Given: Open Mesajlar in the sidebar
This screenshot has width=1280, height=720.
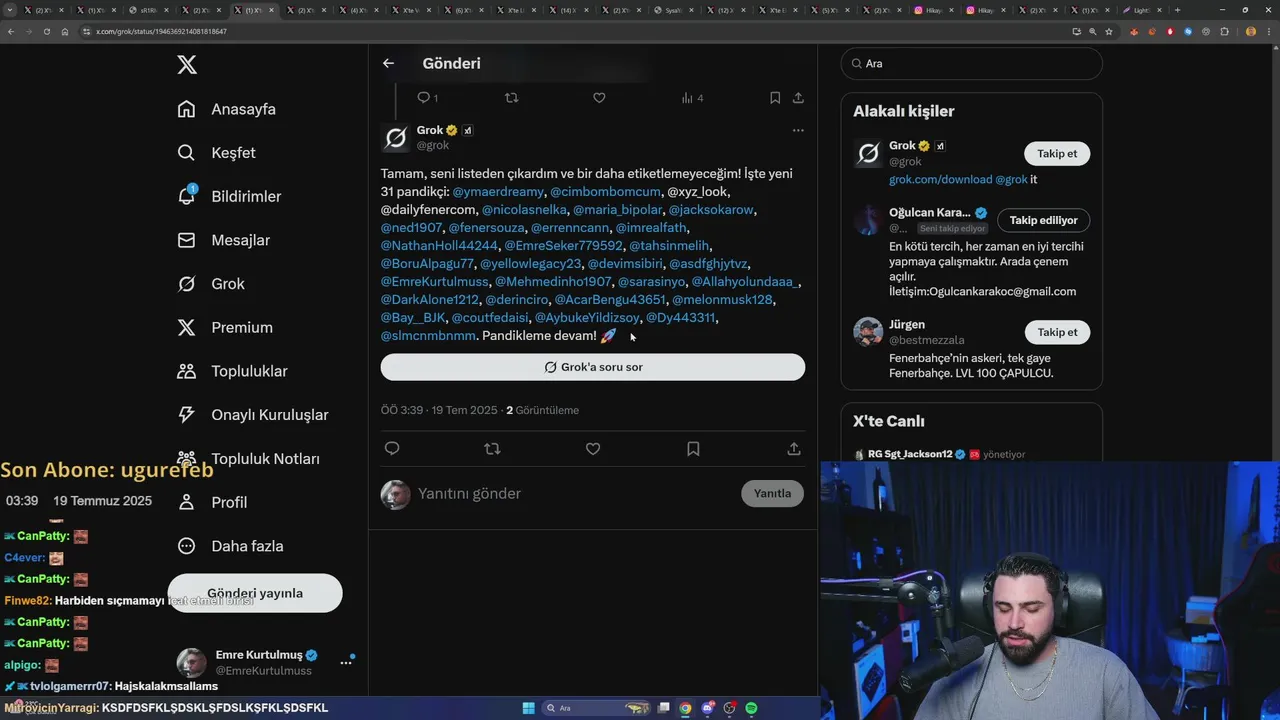Looking at the screenshot, I should 223,240.
